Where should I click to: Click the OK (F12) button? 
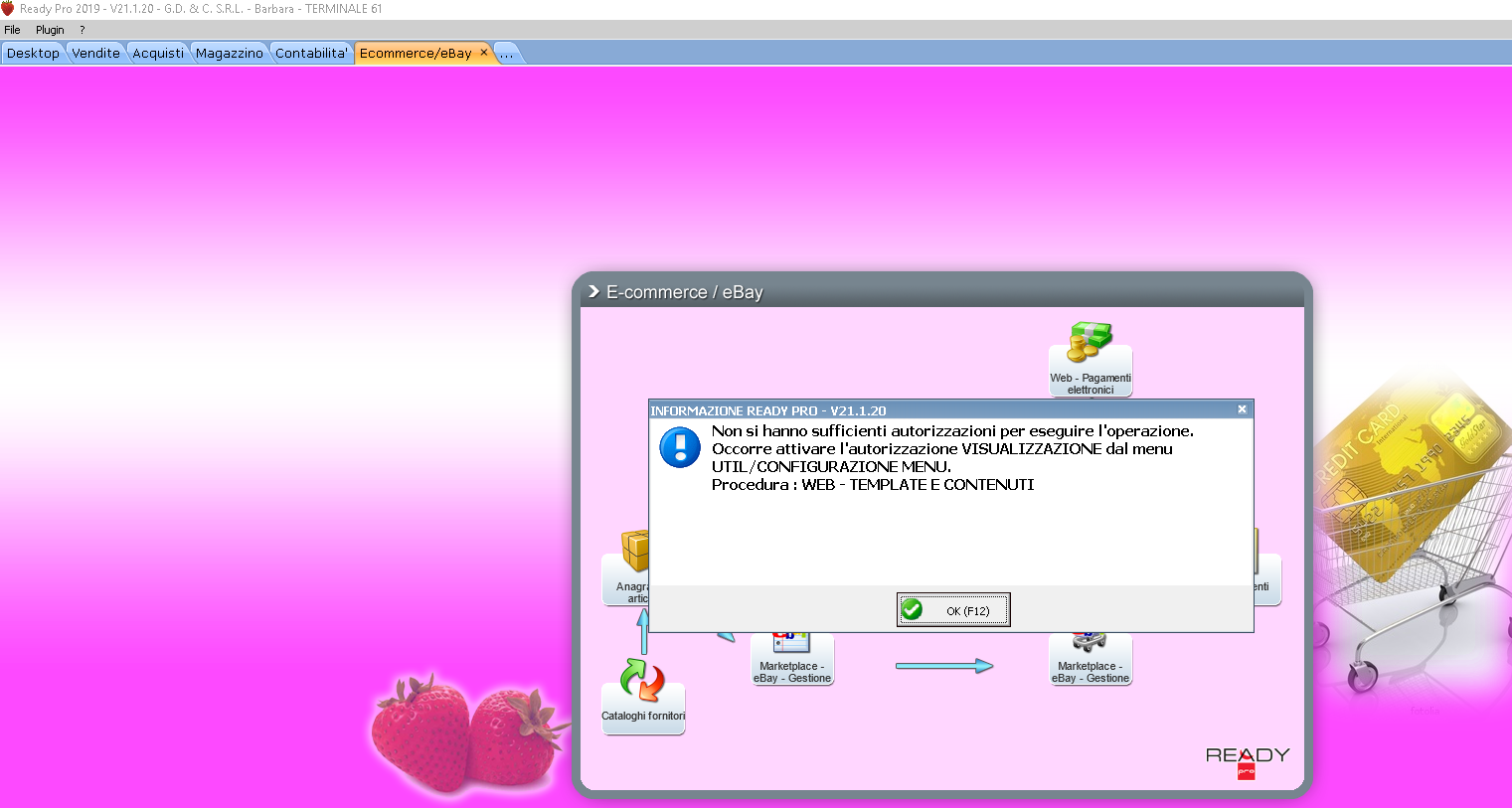[x=953, y=610]
